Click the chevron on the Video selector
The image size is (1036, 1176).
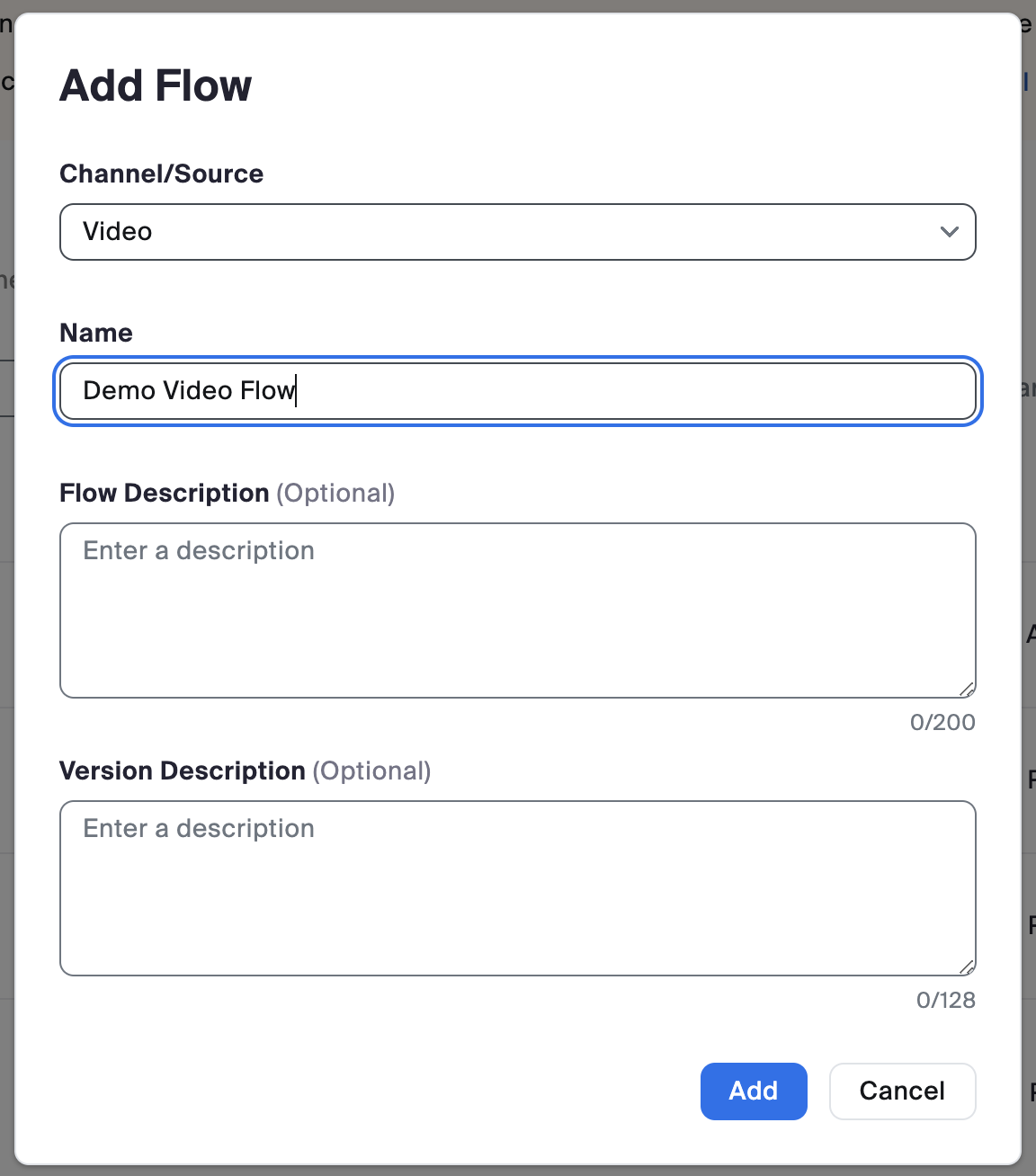pos(949,232)
